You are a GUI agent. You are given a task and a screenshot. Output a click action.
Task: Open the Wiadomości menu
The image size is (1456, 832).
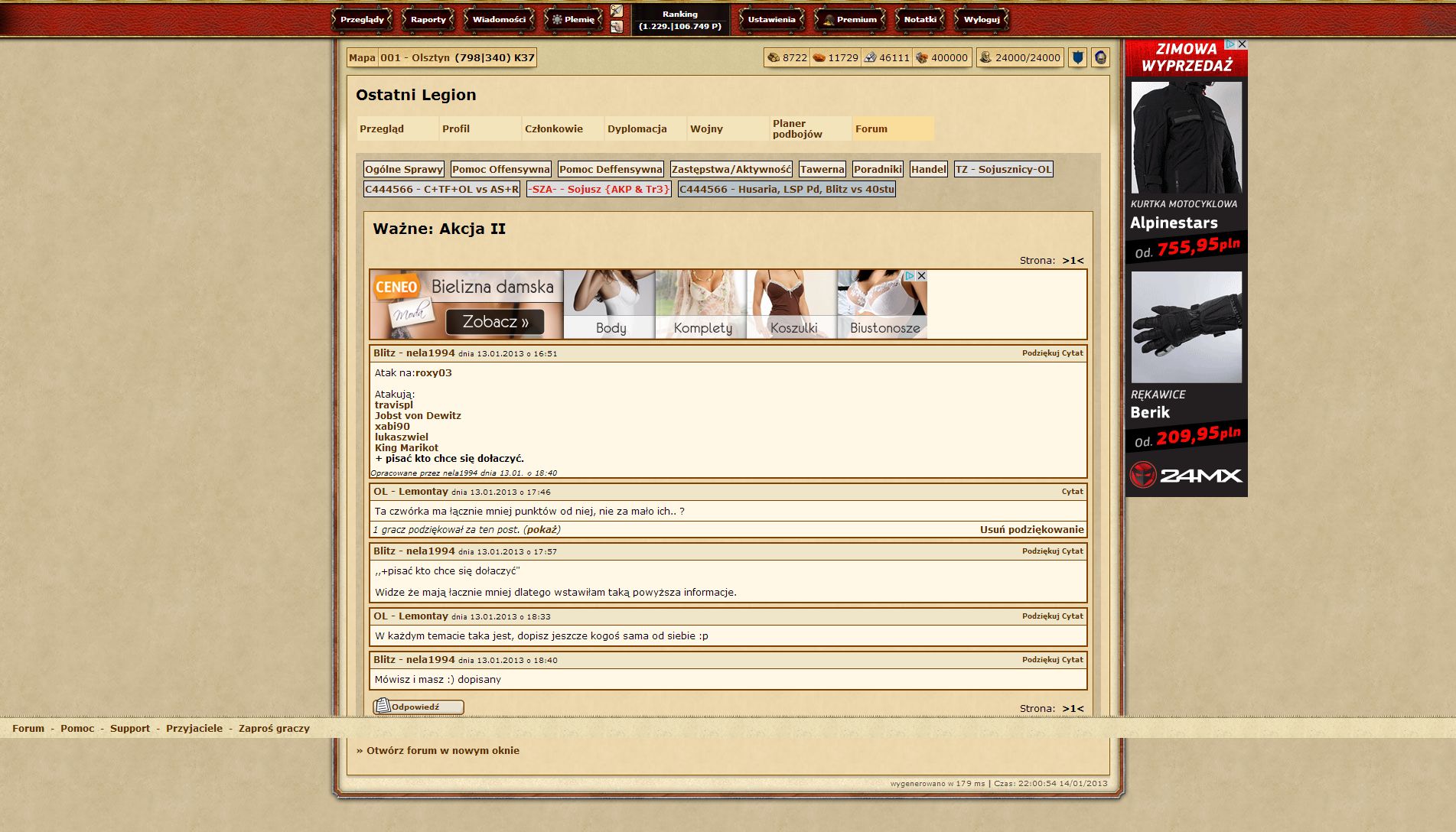498,20
